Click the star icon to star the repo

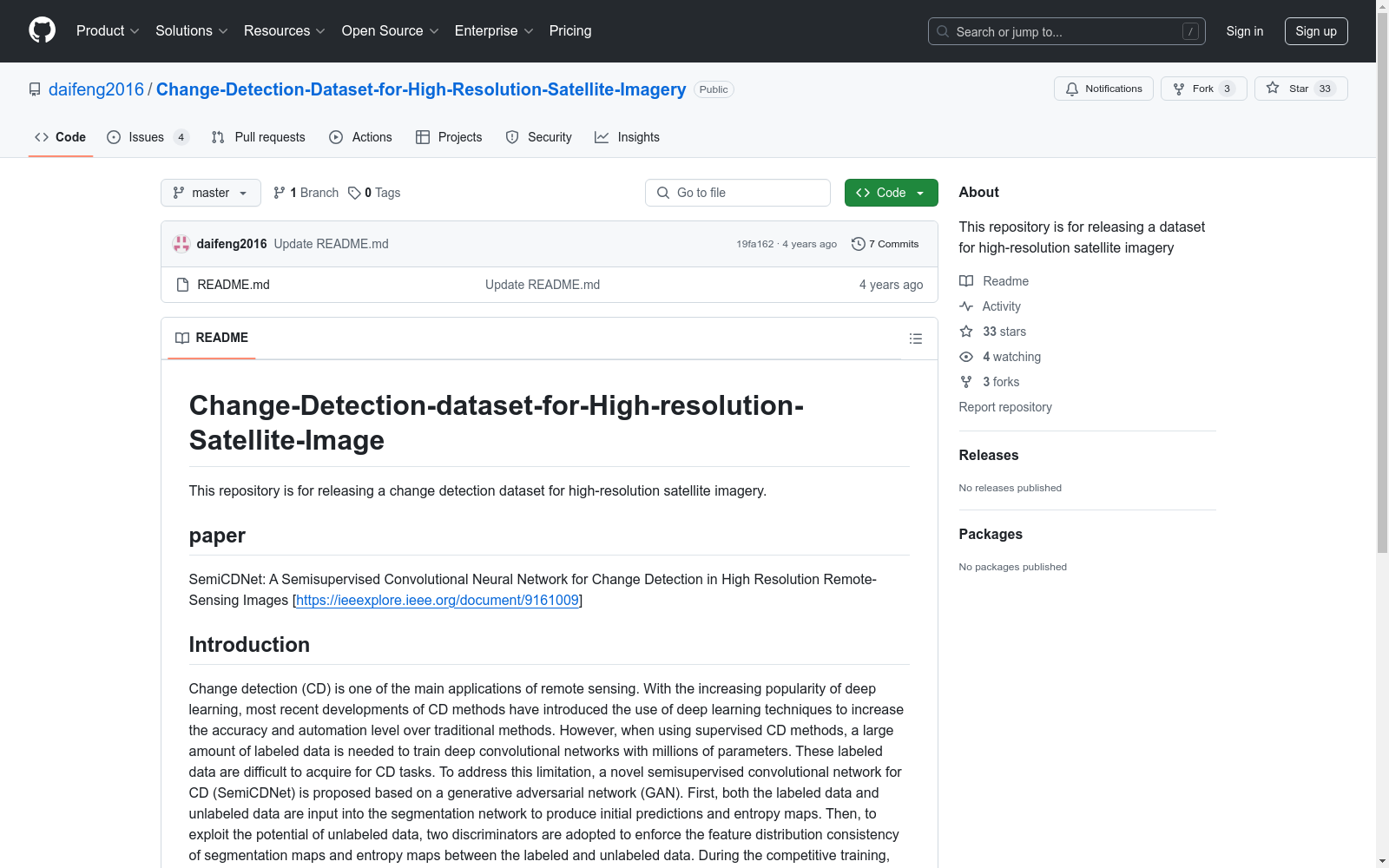[x=1273, y=88]
